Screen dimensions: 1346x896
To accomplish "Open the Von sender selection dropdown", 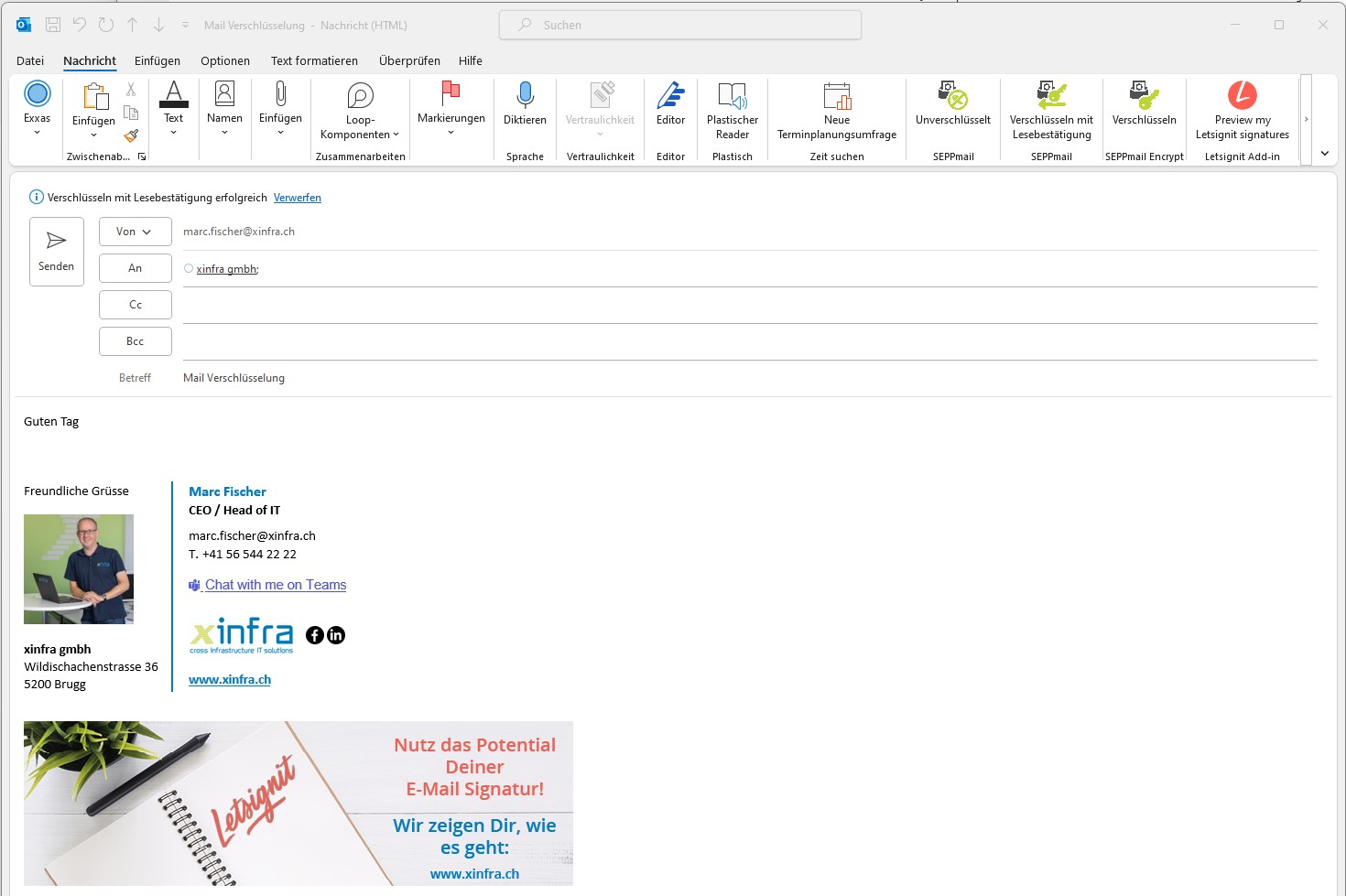I will coord(135,232).
